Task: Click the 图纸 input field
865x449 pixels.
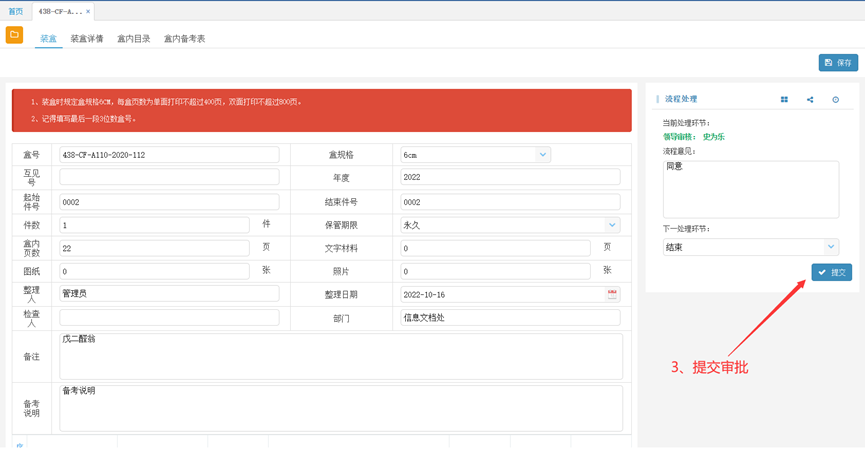Action: coord(154,271)
